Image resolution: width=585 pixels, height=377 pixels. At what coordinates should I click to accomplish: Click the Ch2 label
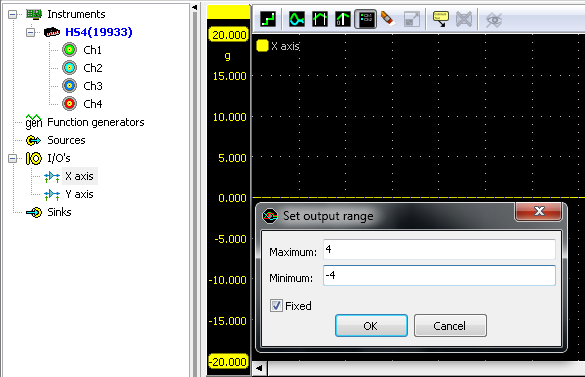93,68
